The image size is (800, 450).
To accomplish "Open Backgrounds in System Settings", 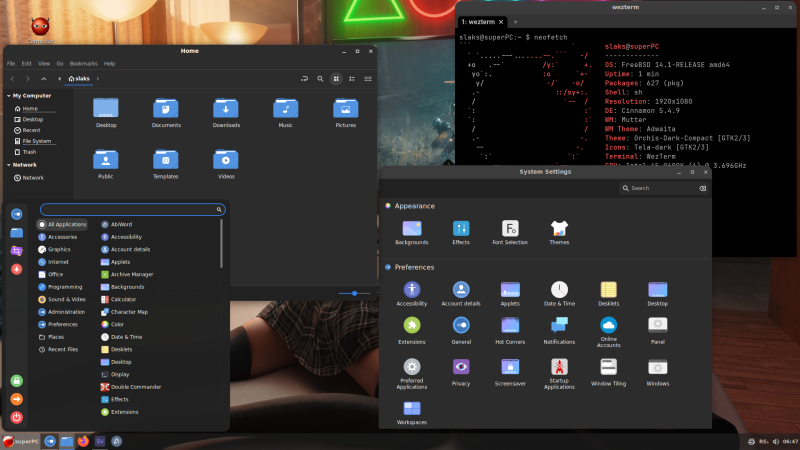I will tap(412, 233).
